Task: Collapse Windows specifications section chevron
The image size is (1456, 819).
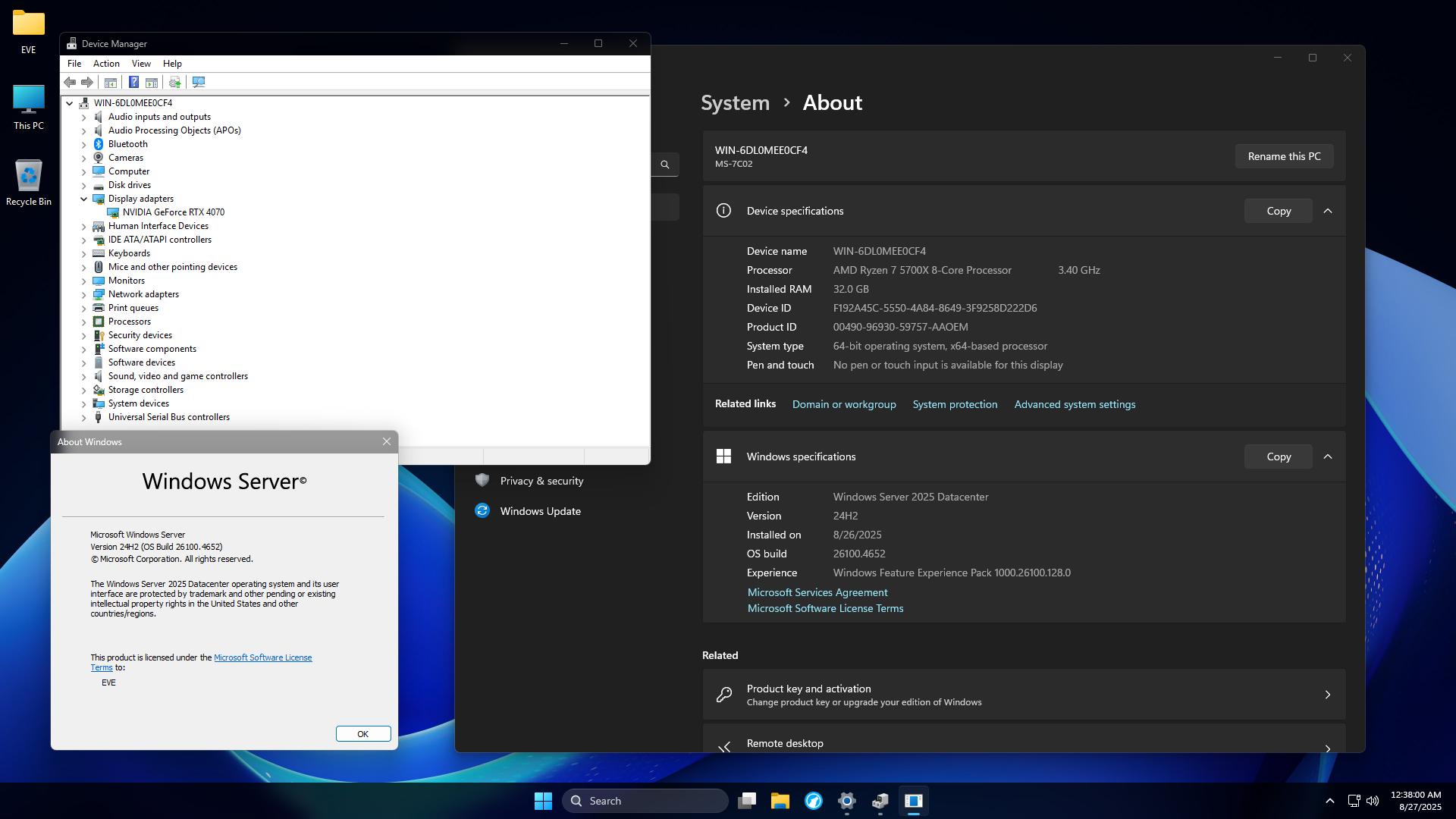Action: pyautogui.click(x=1328, y=457)
